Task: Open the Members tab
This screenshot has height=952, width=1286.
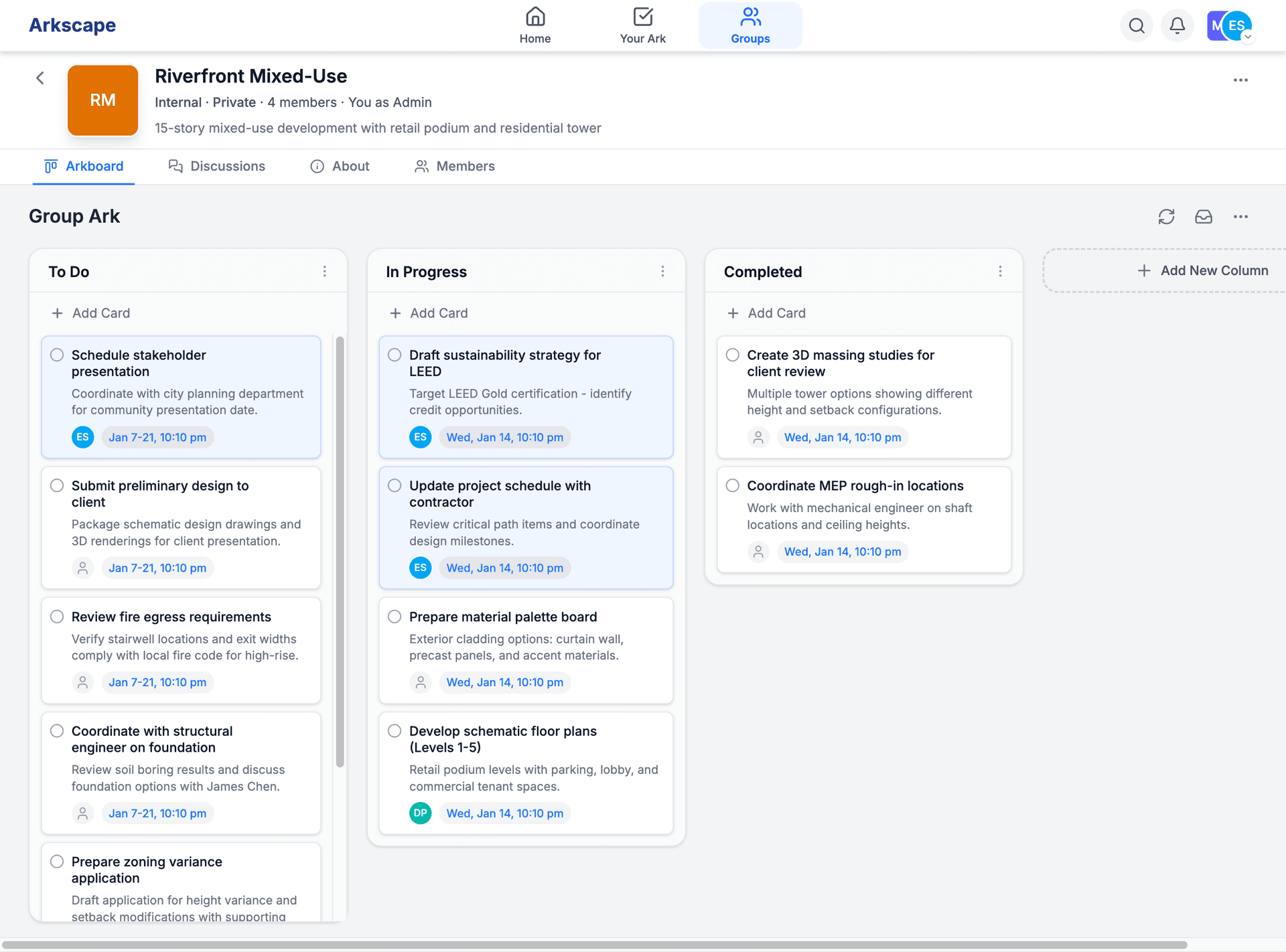Action: tap(454, 166)
